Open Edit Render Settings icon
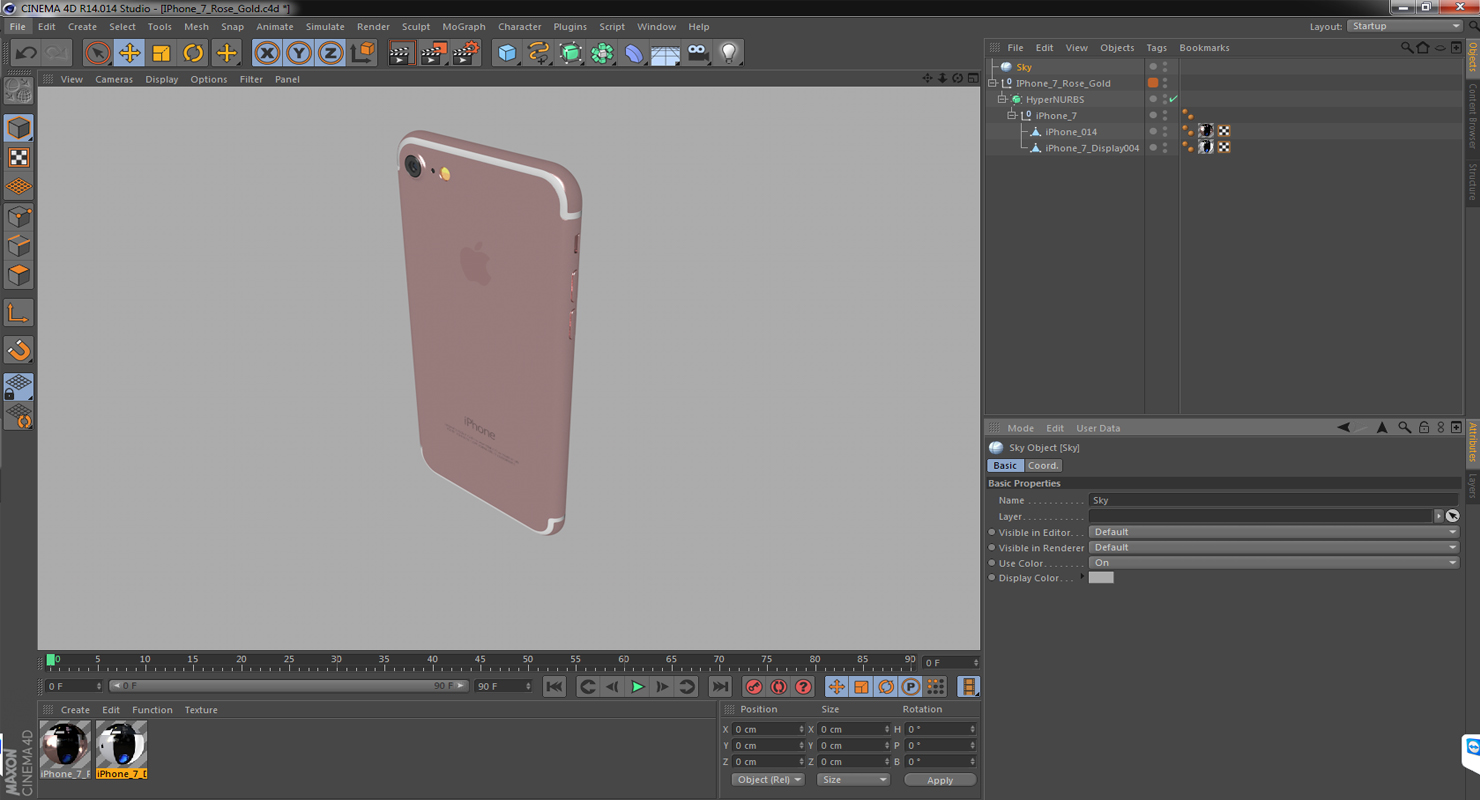 (465, 53)
